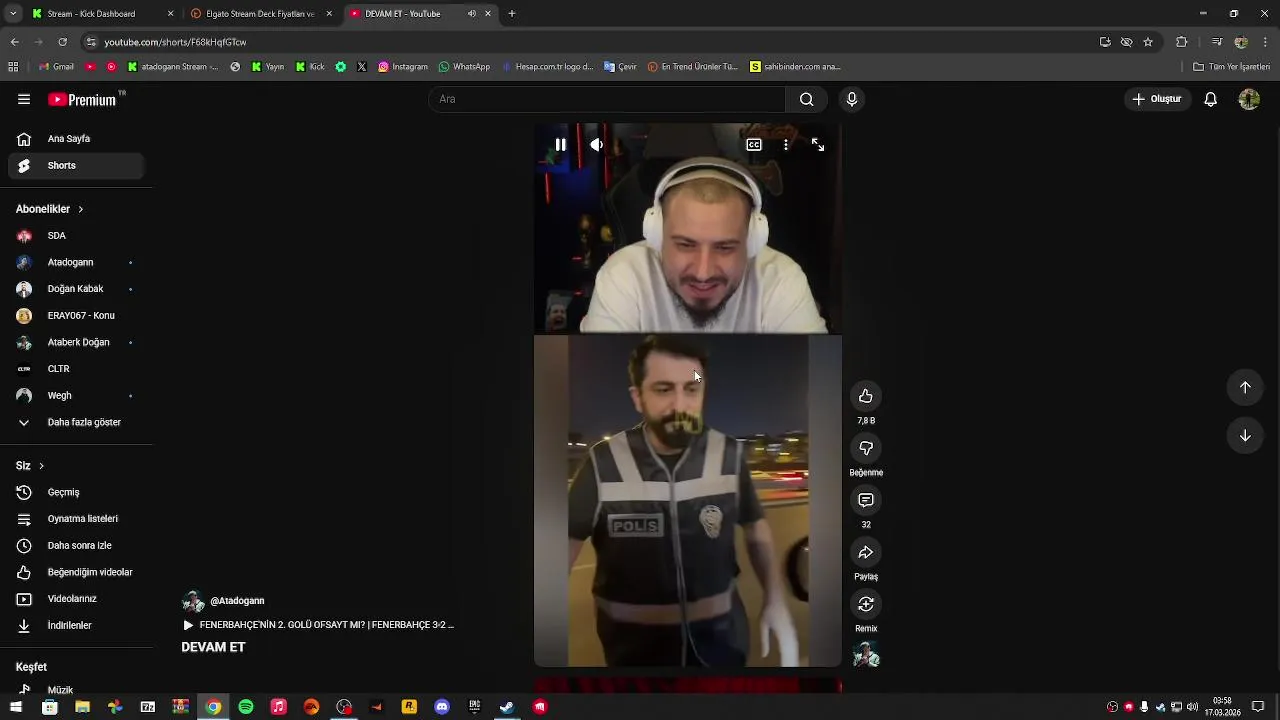
Task: Expand the Abonelikler section chevron
Action: [x=80, y=209]
